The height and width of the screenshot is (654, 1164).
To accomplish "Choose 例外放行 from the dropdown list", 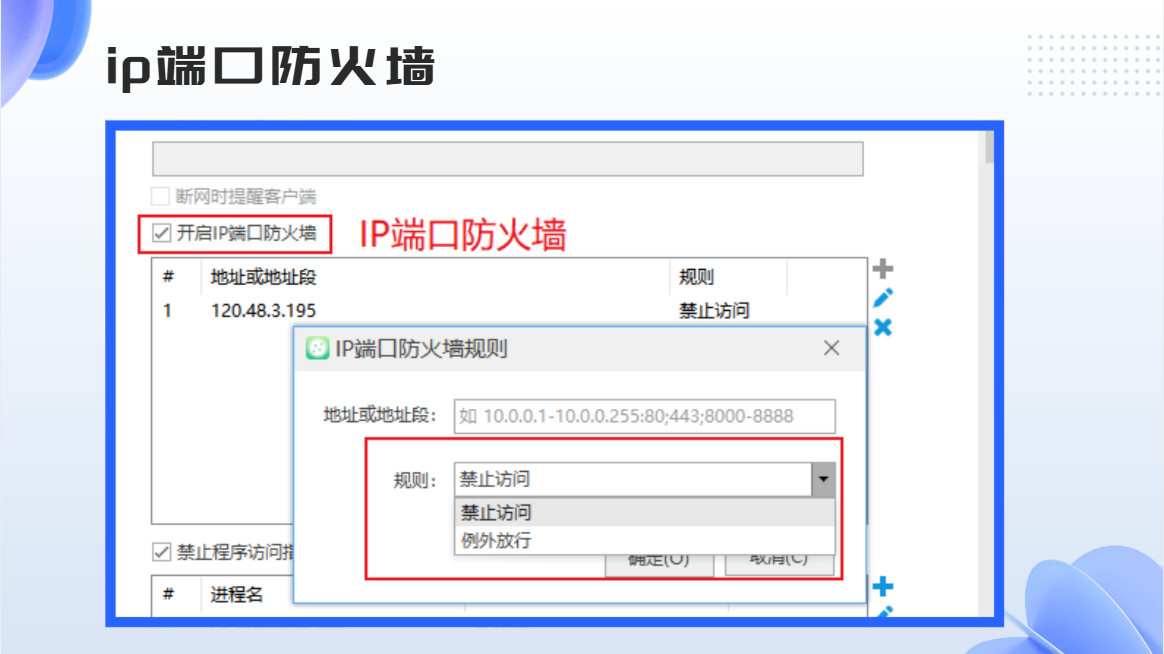I will point(644,540).
